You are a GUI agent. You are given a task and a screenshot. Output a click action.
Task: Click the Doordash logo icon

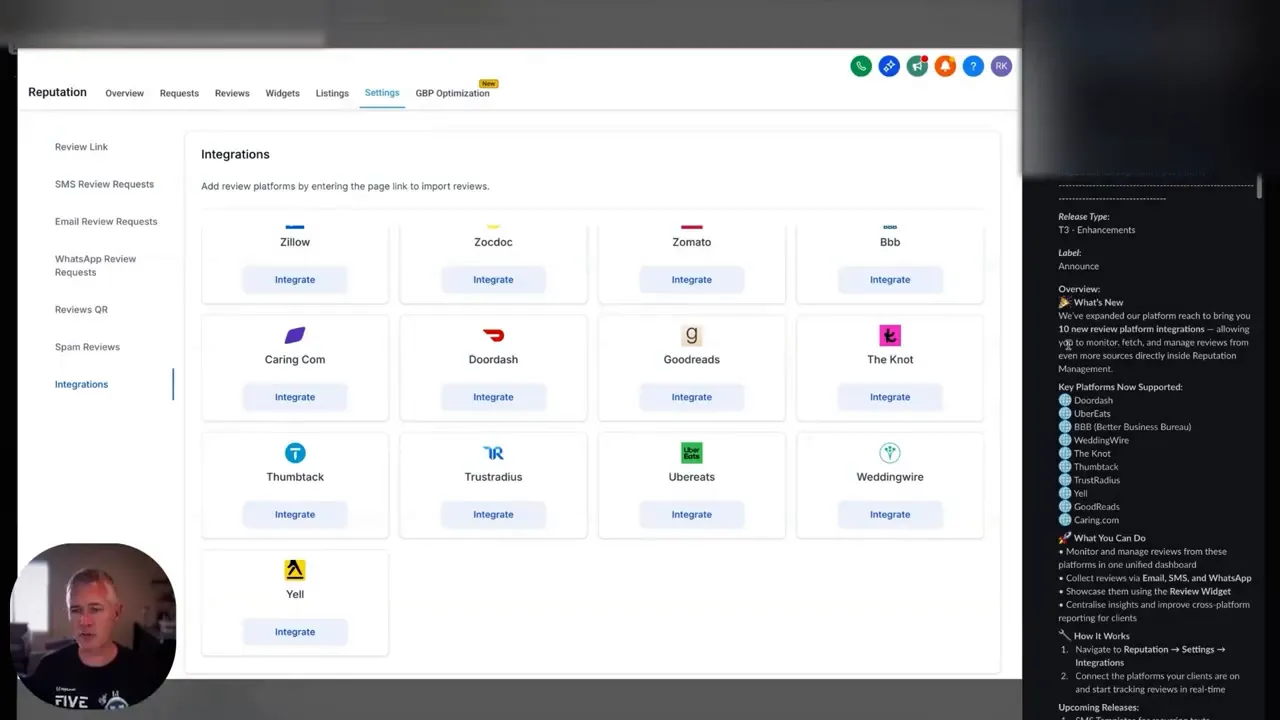click(x=493, y=335)
